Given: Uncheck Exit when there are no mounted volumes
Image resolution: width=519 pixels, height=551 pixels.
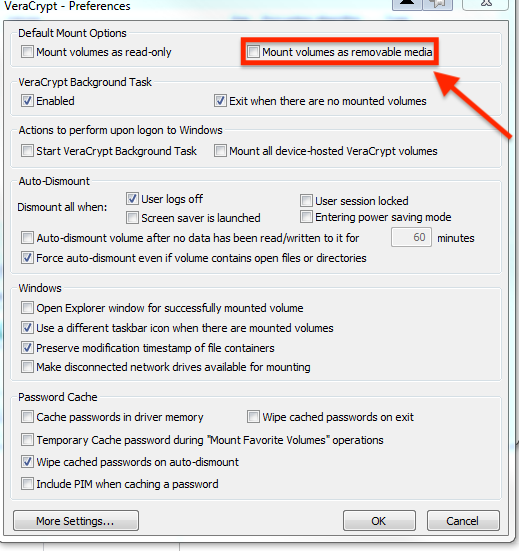Looking at the screenshot, I should point(220,101).
